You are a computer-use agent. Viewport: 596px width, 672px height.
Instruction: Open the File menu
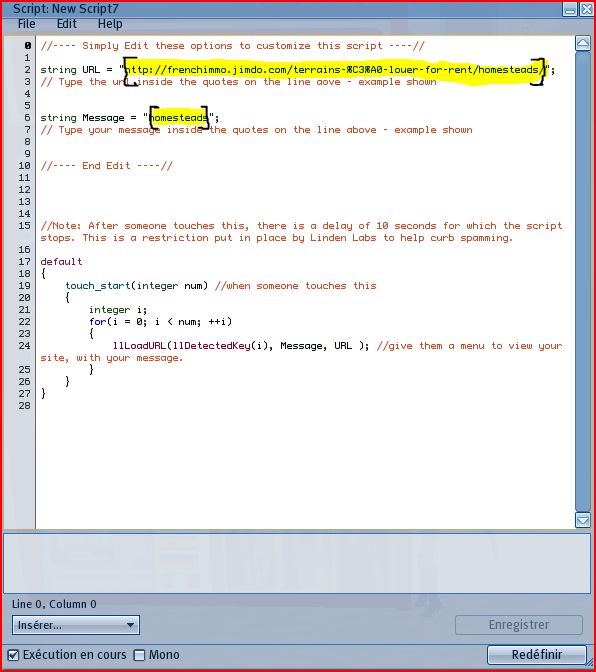point(27,24)
